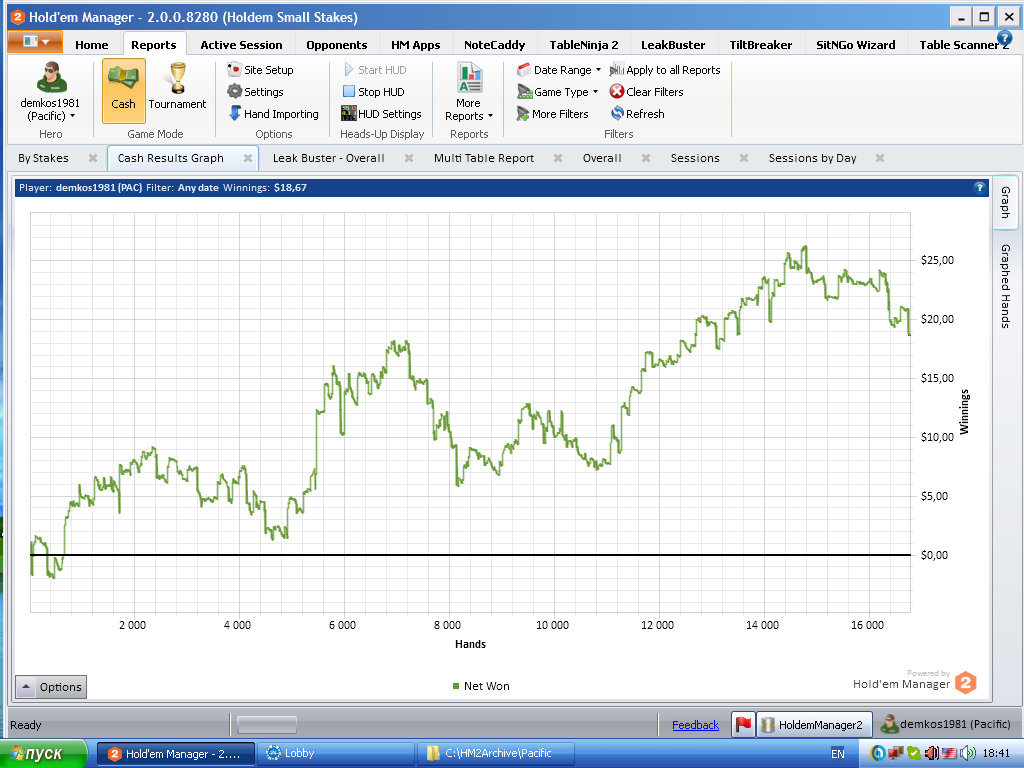This screenshot has width=1024, height=768.
Task: Close the Leak Buster - Overall tab
Action: point(409,158)
